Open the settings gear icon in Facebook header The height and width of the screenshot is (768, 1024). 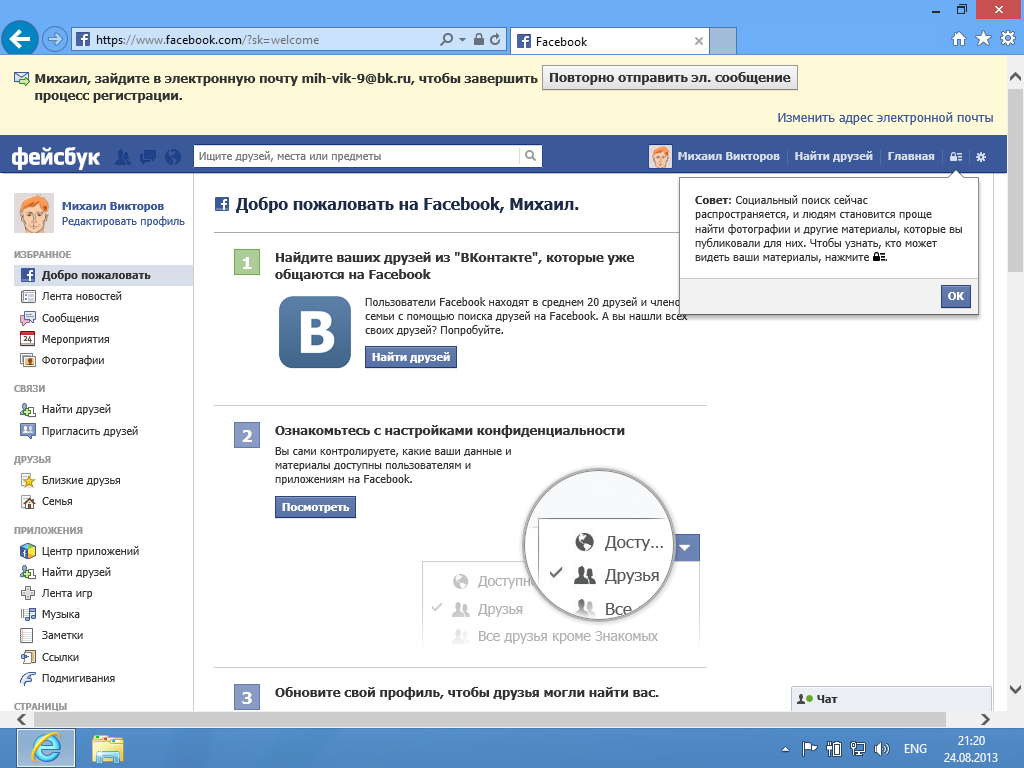(x=981, y=157)
